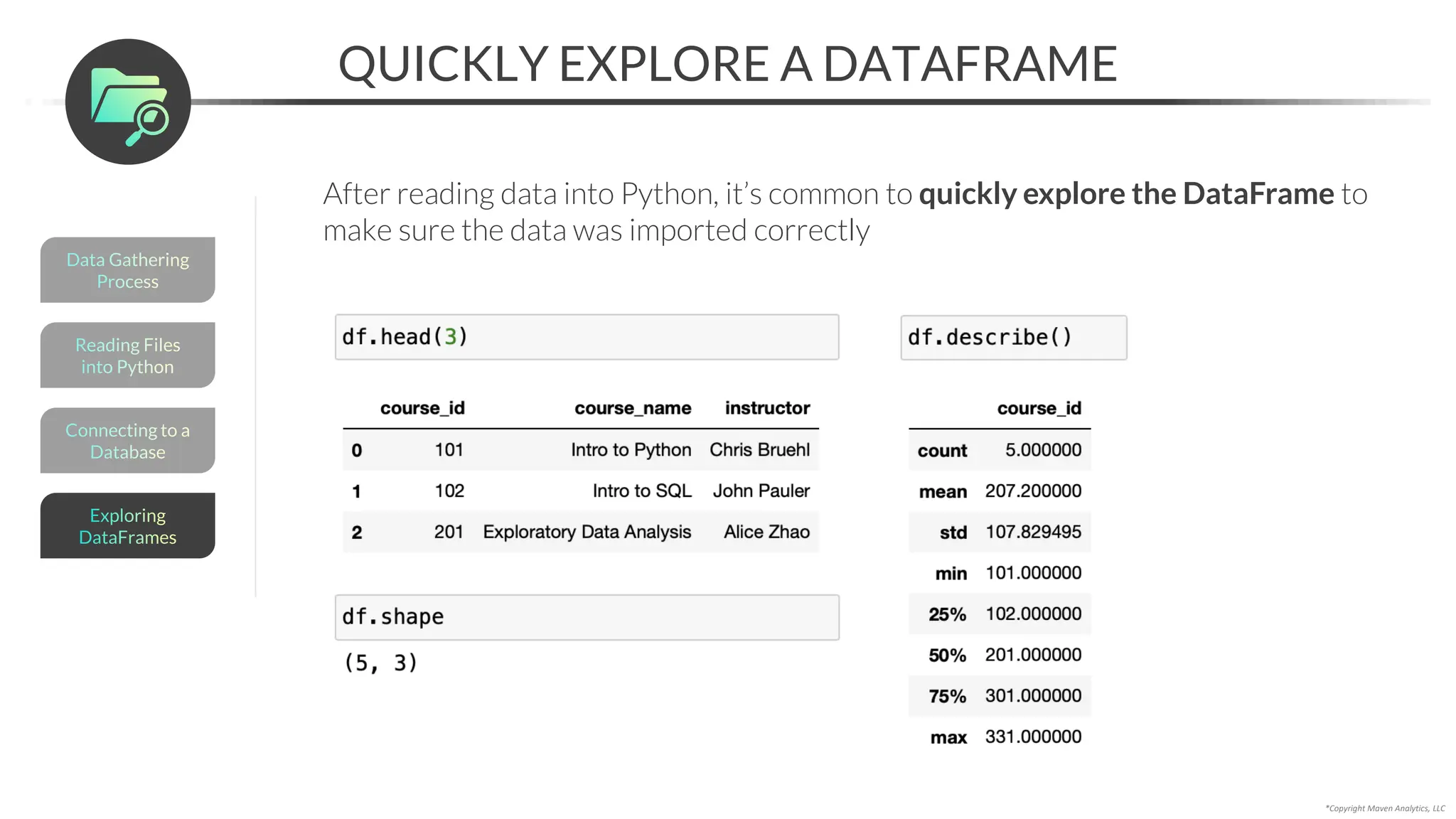Viewport: 1456px width, 819px height.
Task: Click the 75% value 301.000000
Action: [x=1033, y=696]
